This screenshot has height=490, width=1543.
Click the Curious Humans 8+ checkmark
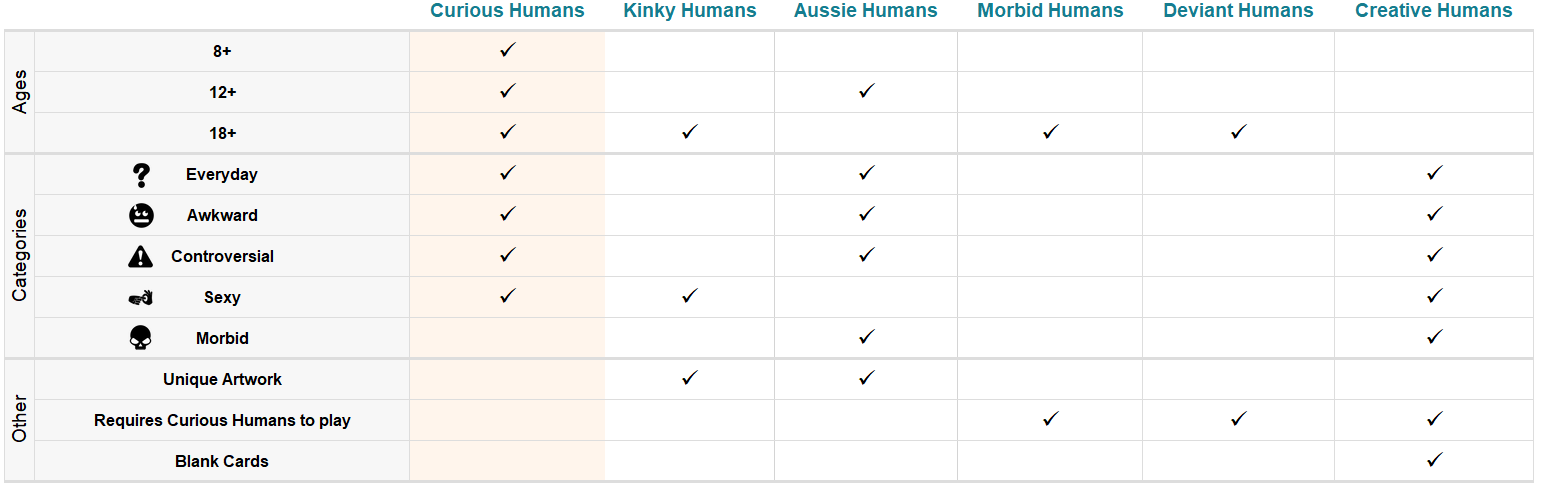point(507,50)
